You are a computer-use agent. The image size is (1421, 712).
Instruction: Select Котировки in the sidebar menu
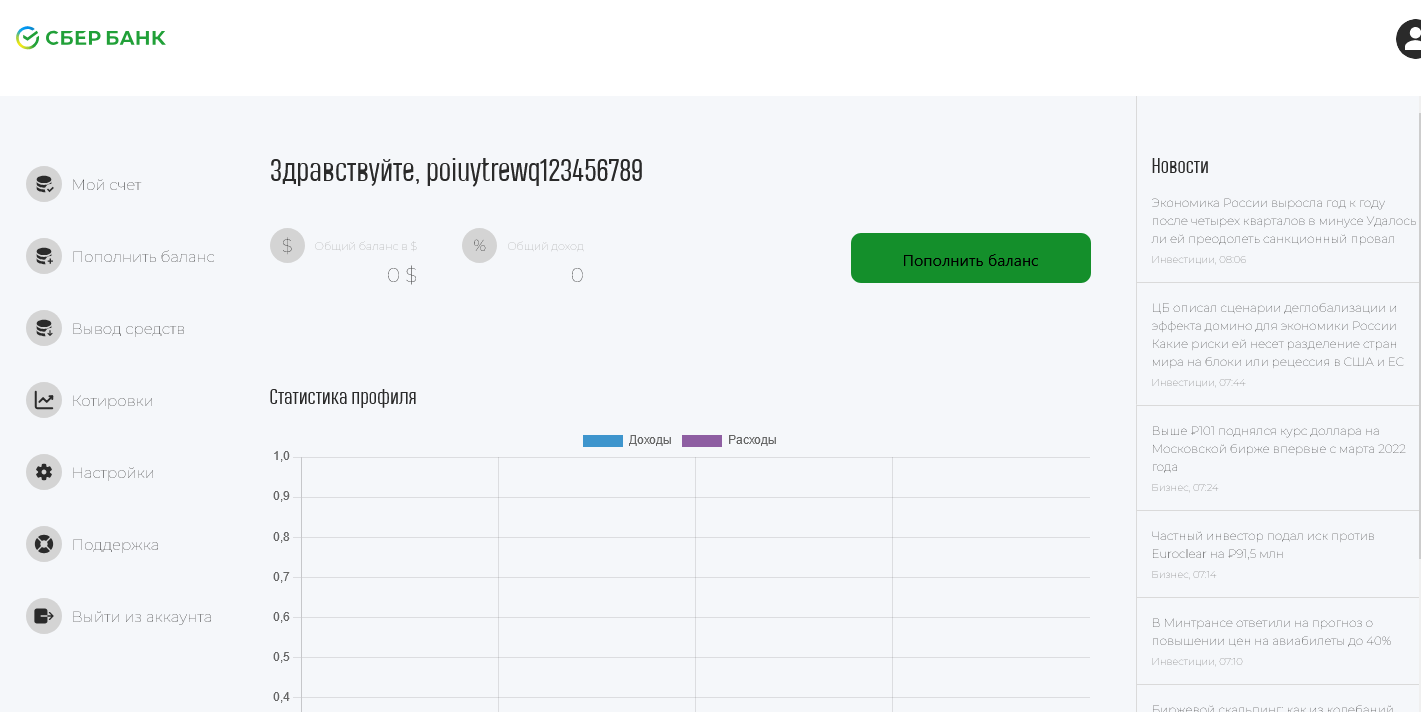112,401
